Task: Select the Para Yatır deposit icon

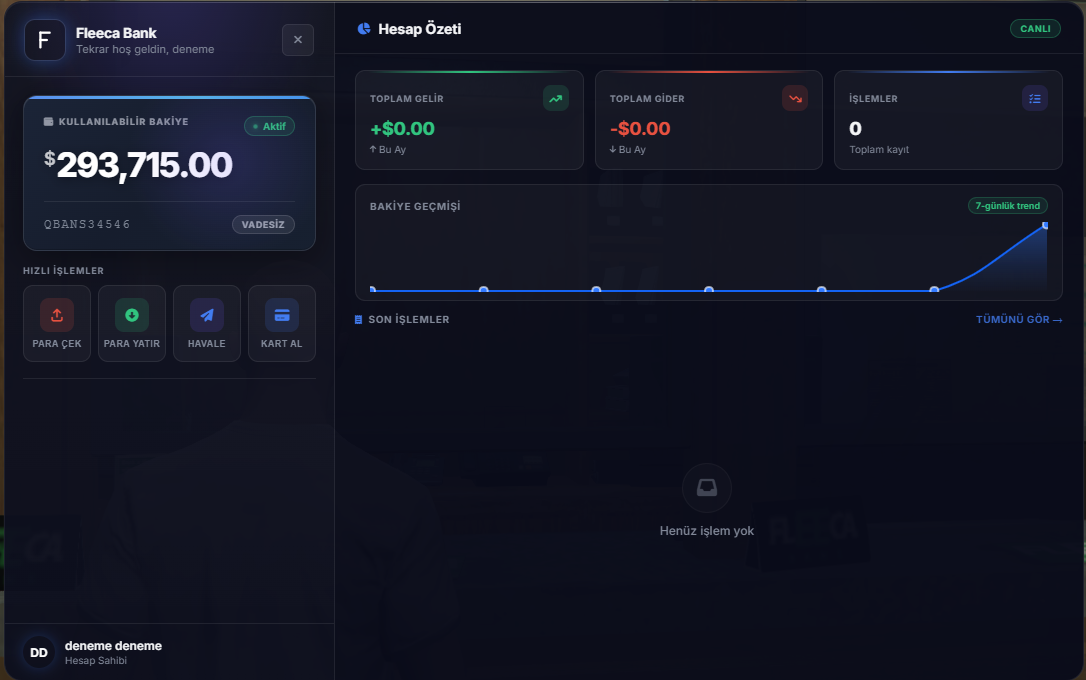Action: tap(132, 315)
